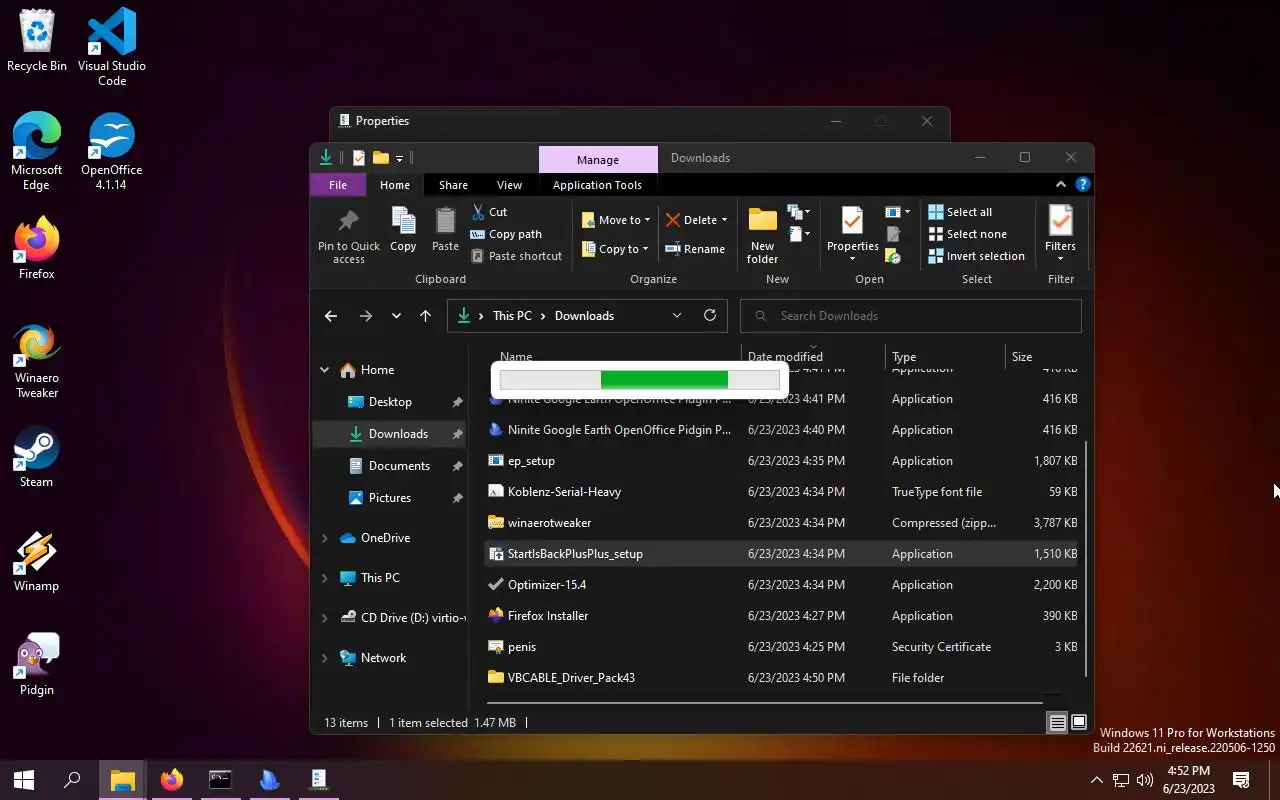Collapse Home tree node
Image resolution: width=1280 pixels, height=800 pixels.
pyautogui.click(x=324, y=370)
